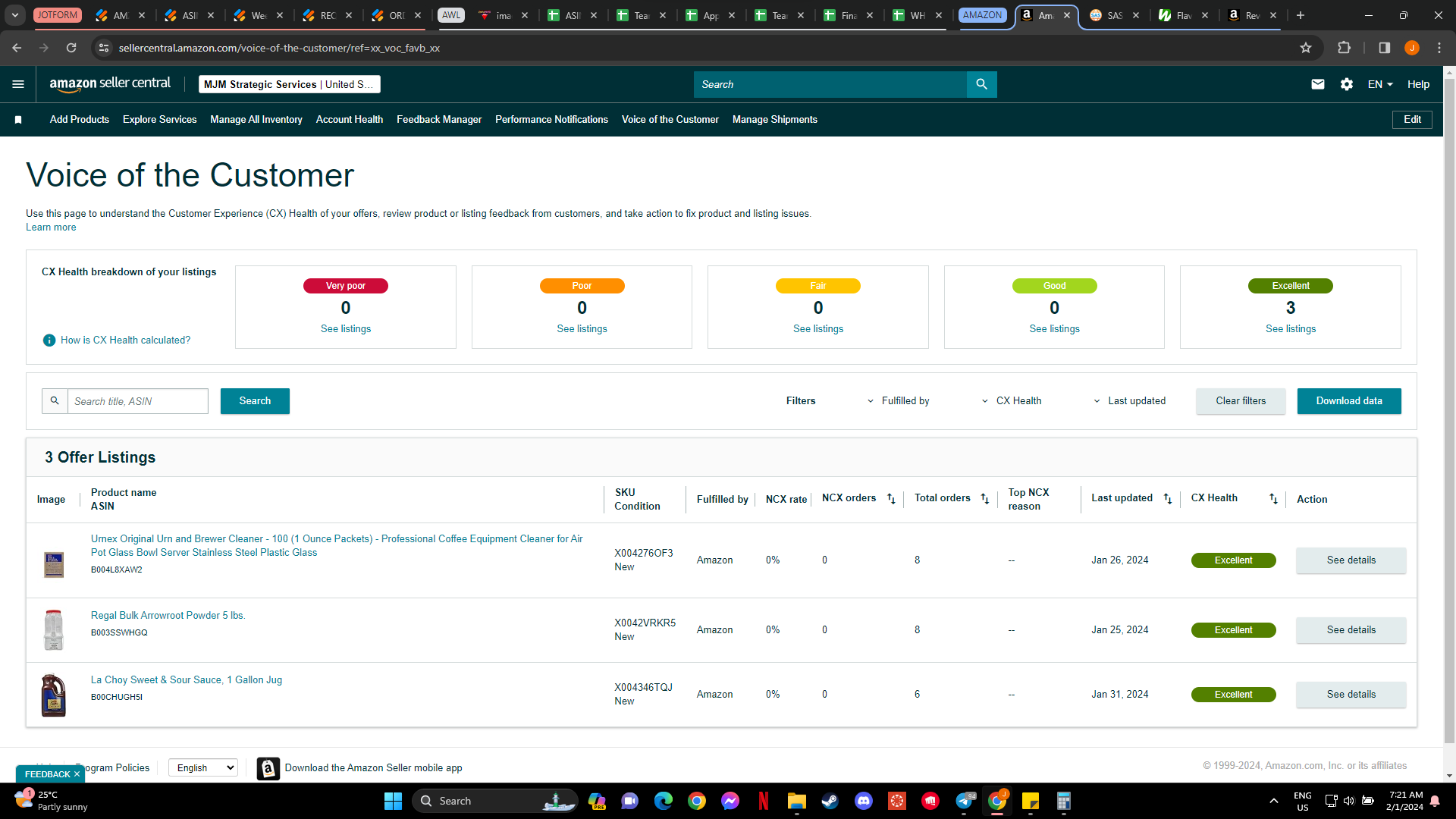See details for Urnex Urn Cleaner listing

pyautogui.click(x=1351, y=560)
